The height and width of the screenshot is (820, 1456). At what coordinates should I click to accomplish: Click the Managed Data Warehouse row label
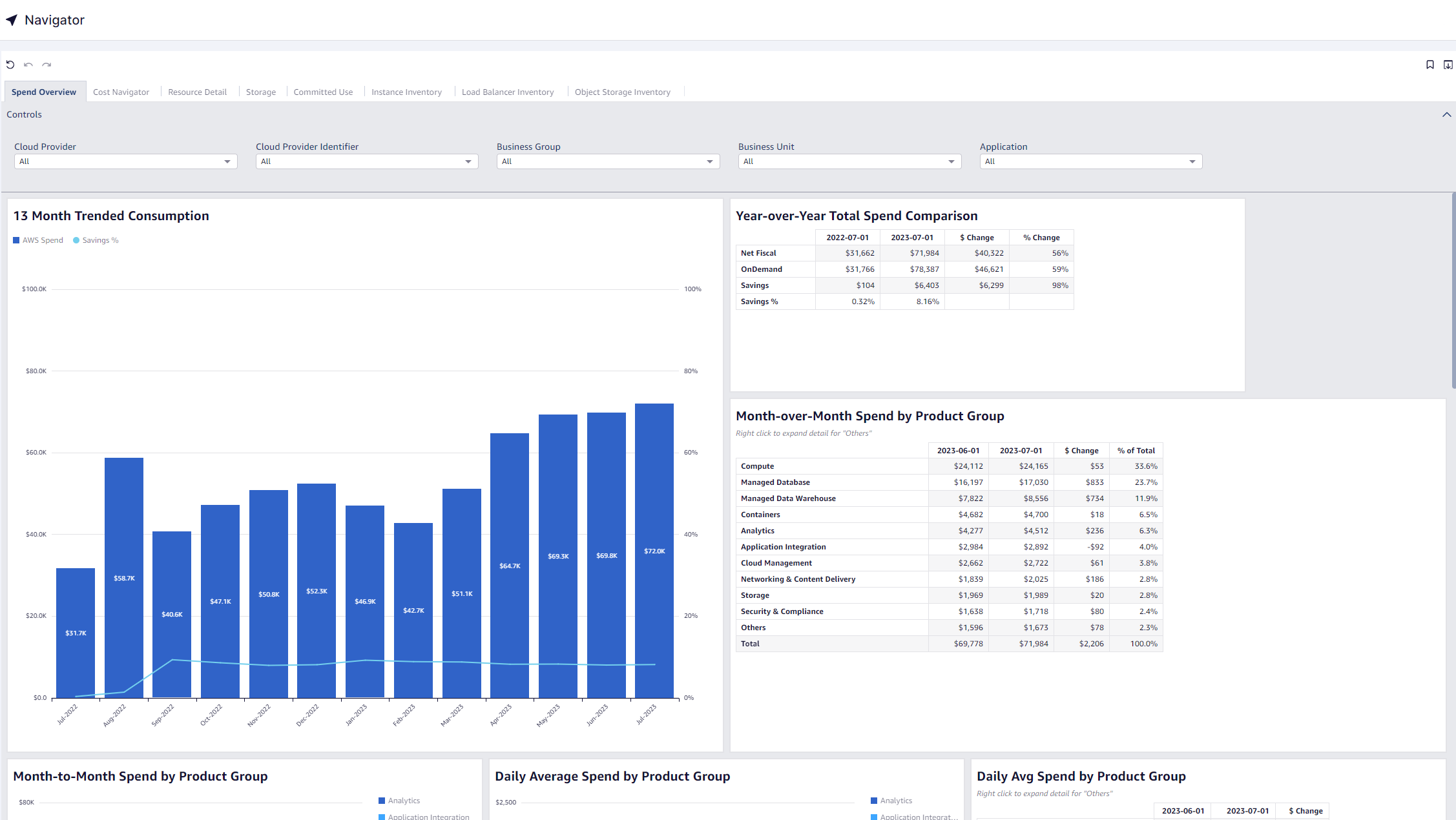point(788,498)
